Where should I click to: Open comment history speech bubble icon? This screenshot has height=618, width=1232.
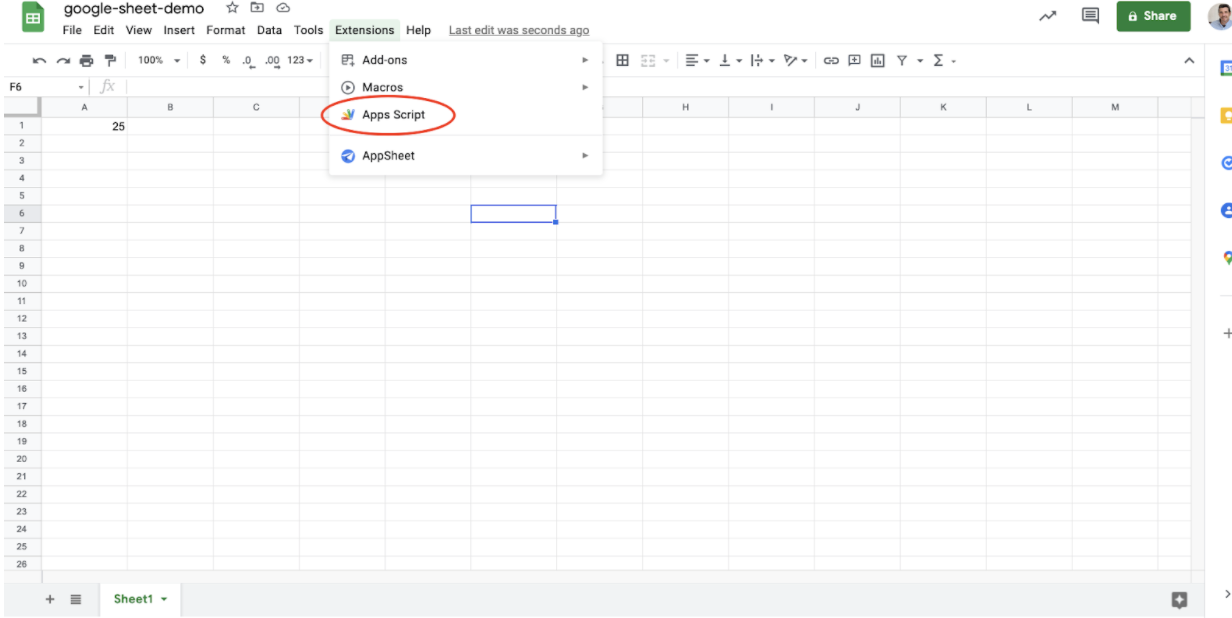tap(1090, 16)
